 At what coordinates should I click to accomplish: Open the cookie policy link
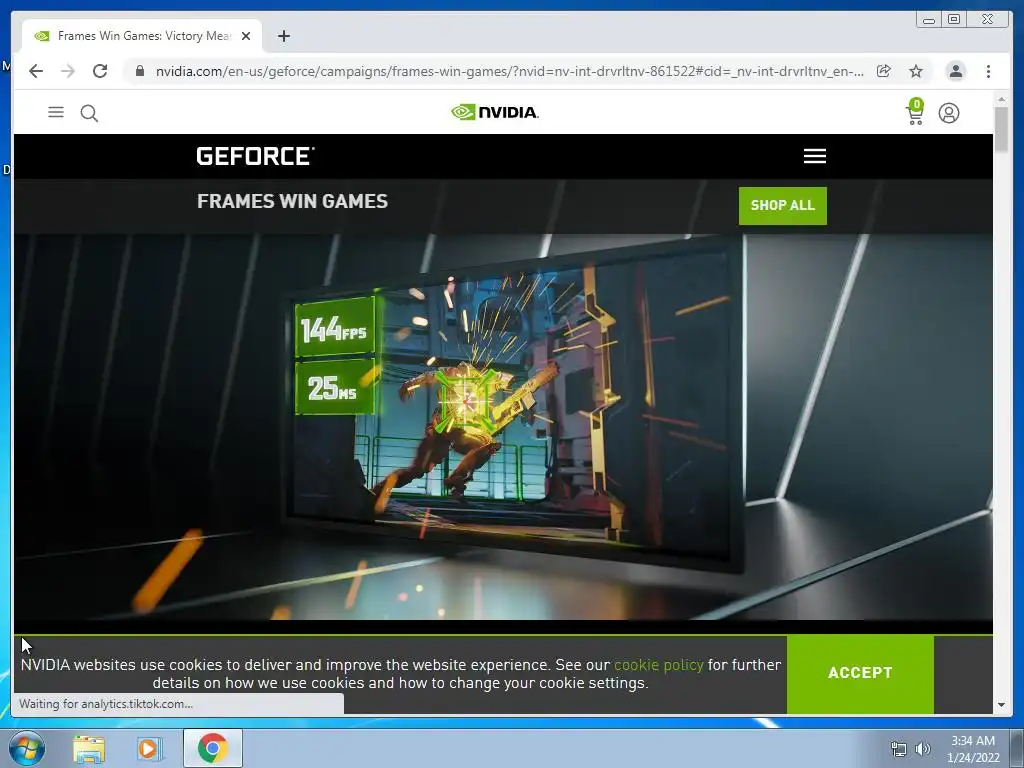click(x=658, y=665)
